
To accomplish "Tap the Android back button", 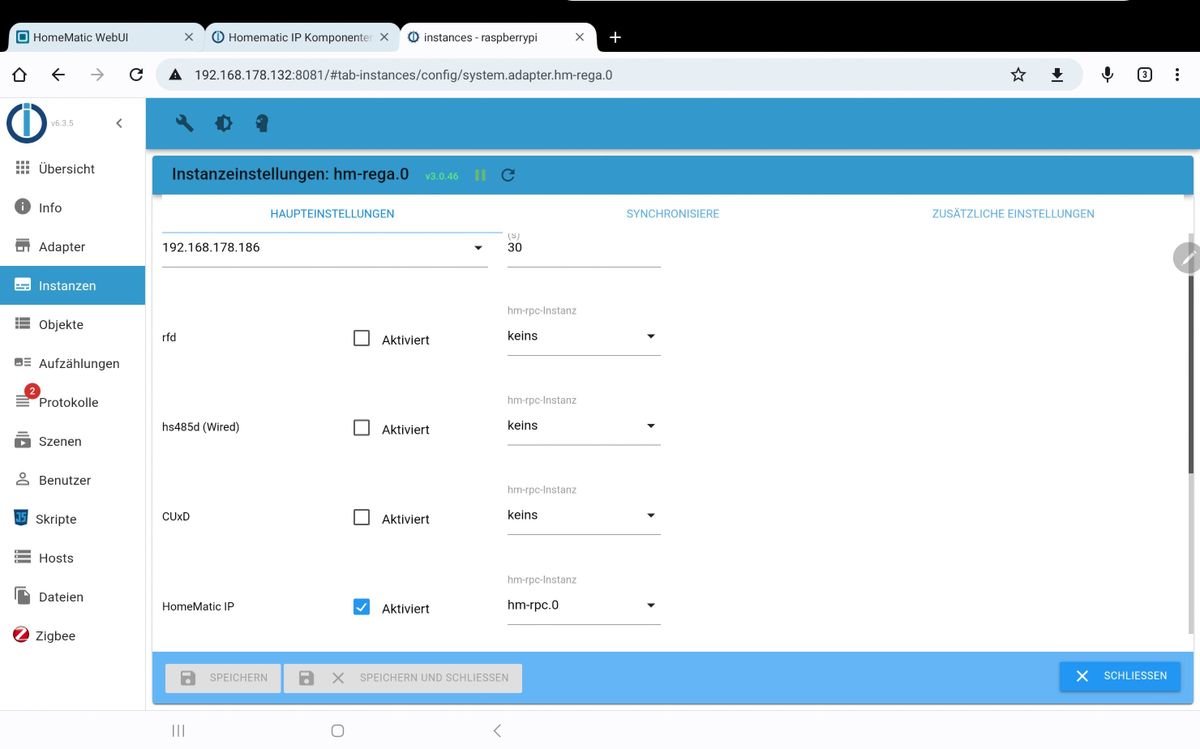I will (497, 731).
